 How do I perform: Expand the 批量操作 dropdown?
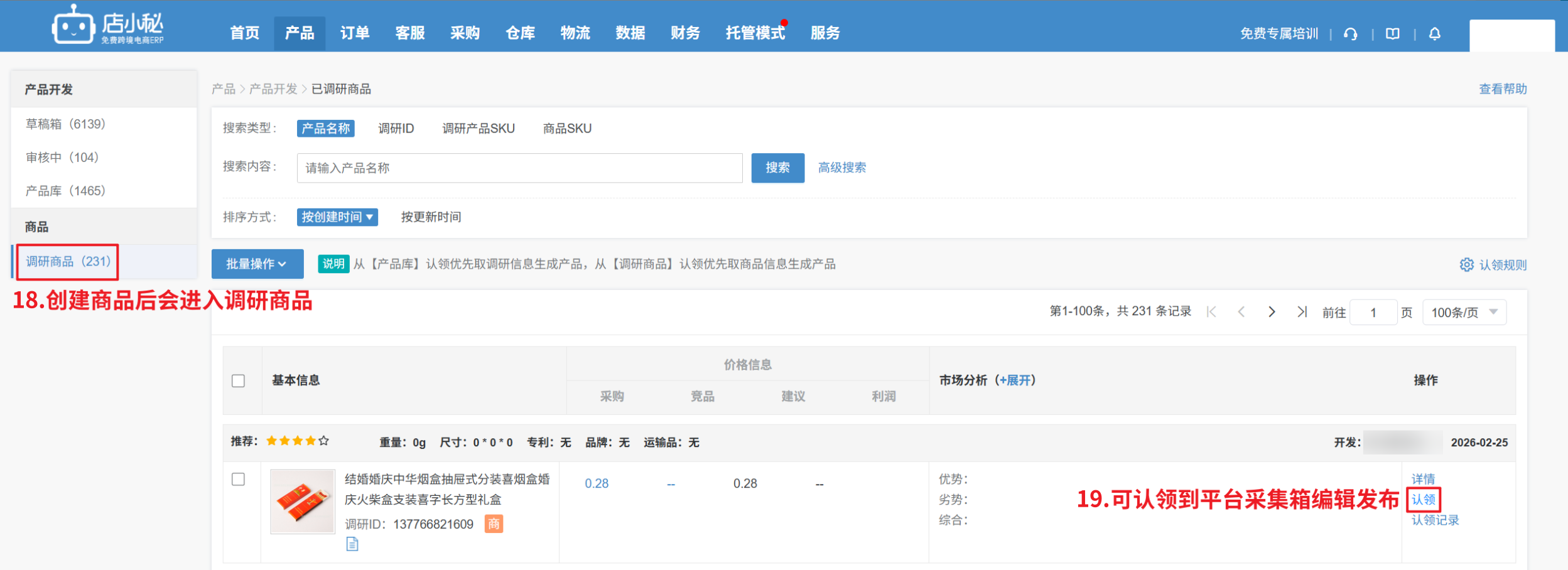[257, 264]
